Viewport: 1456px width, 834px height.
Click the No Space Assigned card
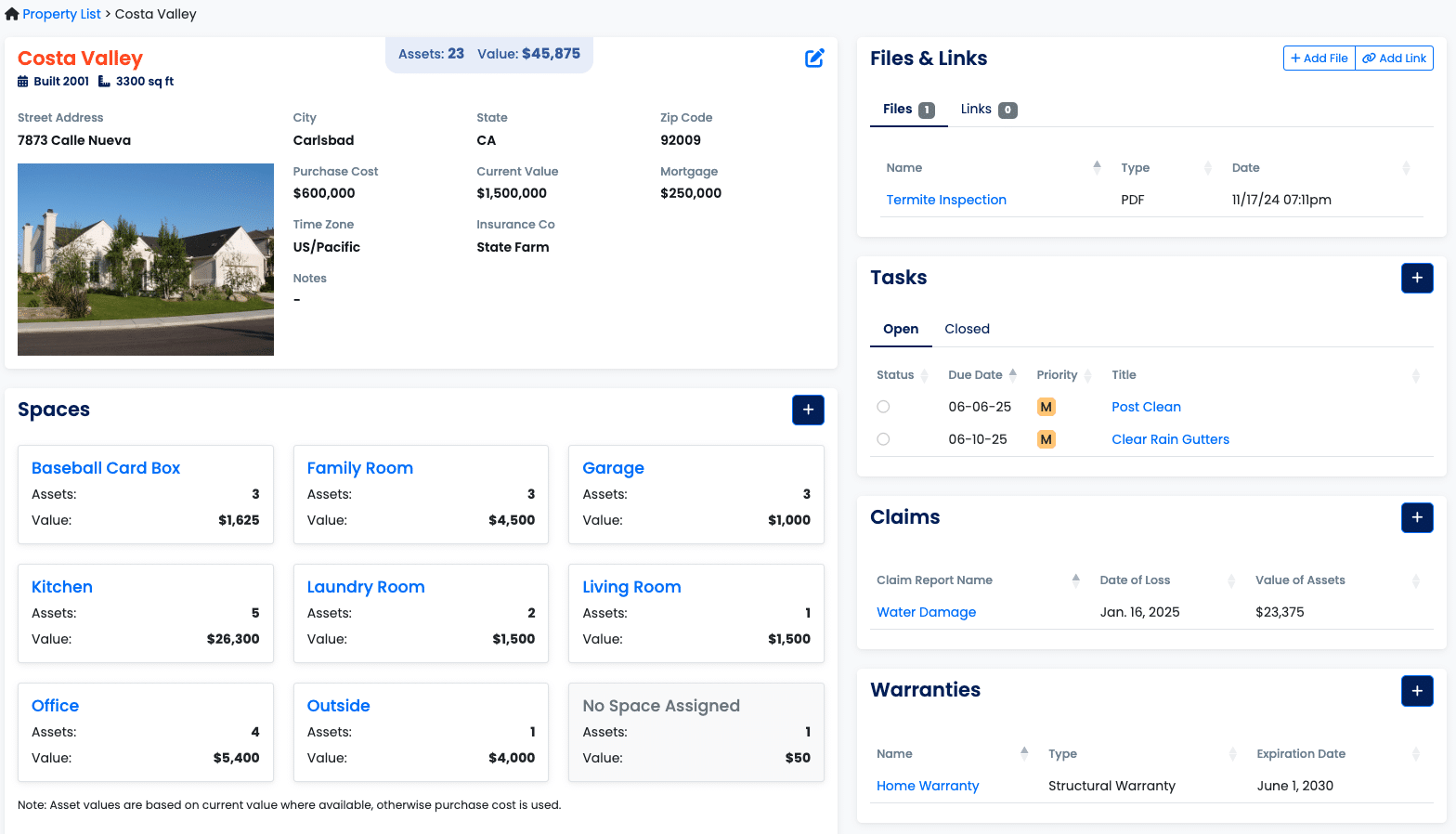696,732
